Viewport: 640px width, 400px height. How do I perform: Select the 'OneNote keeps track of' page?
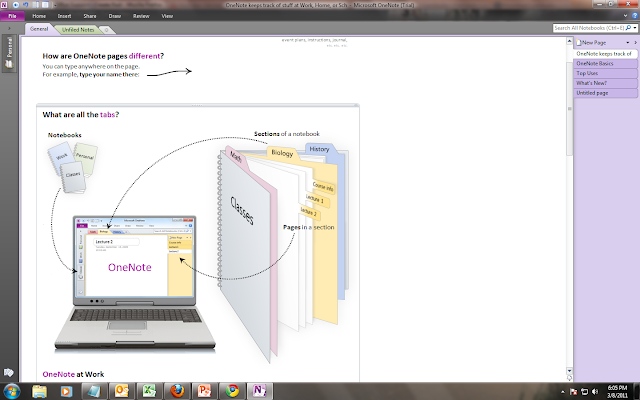[x=605, y=53]
